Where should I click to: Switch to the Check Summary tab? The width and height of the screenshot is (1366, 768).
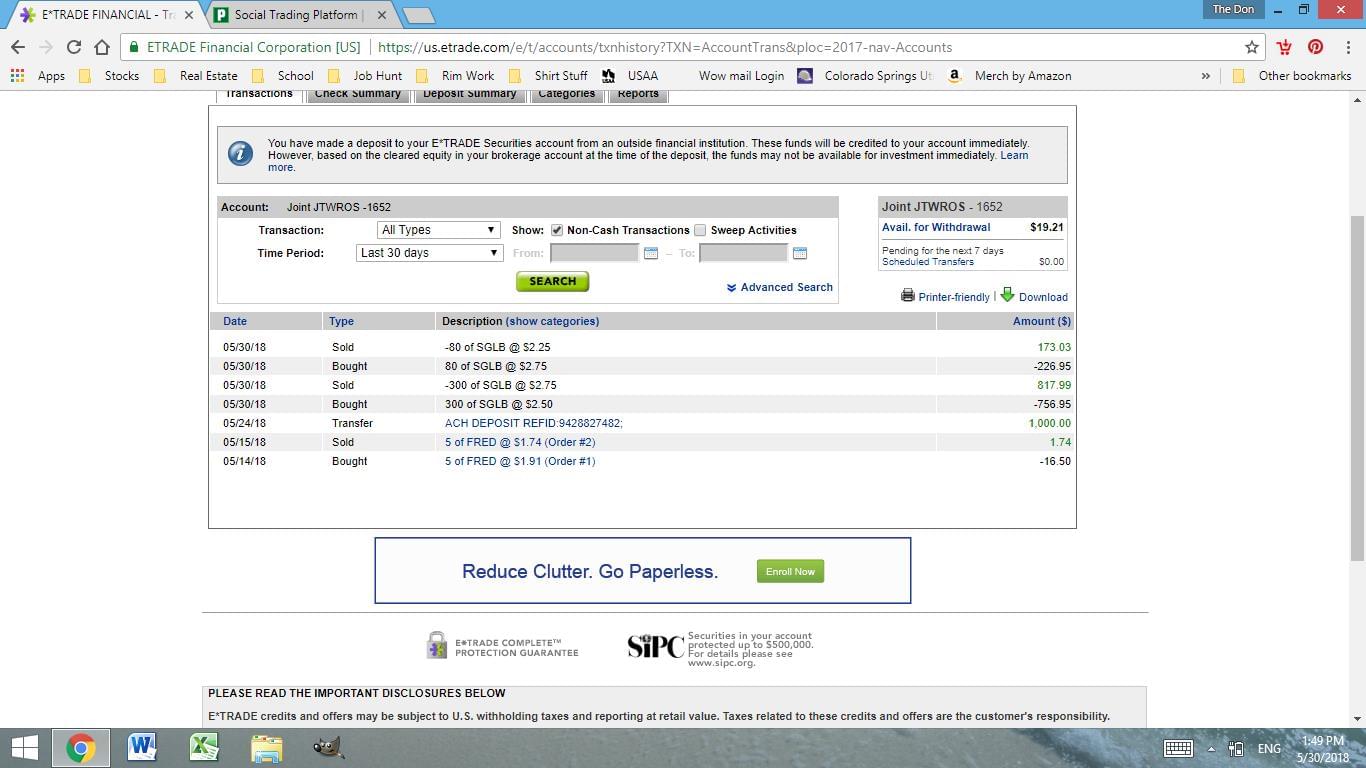coord(357,94)
